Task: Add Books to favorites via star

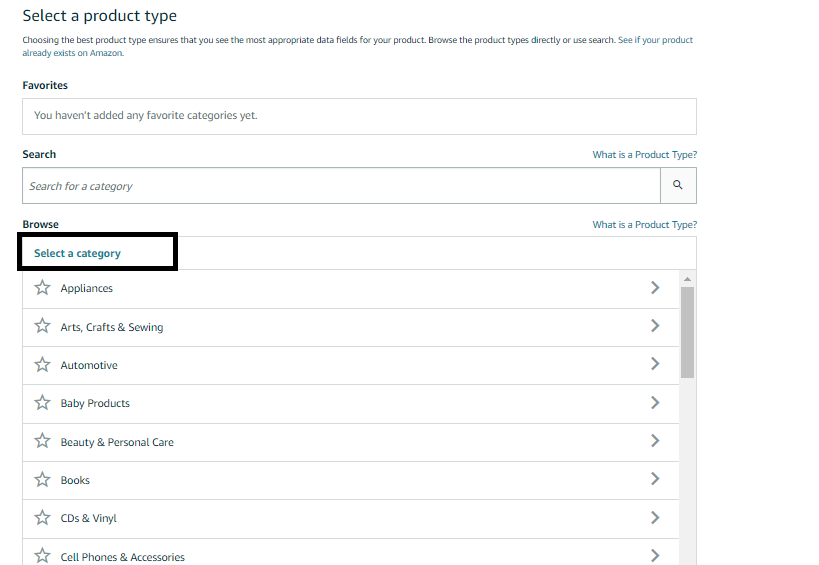Action: click(x=42, y=479)
